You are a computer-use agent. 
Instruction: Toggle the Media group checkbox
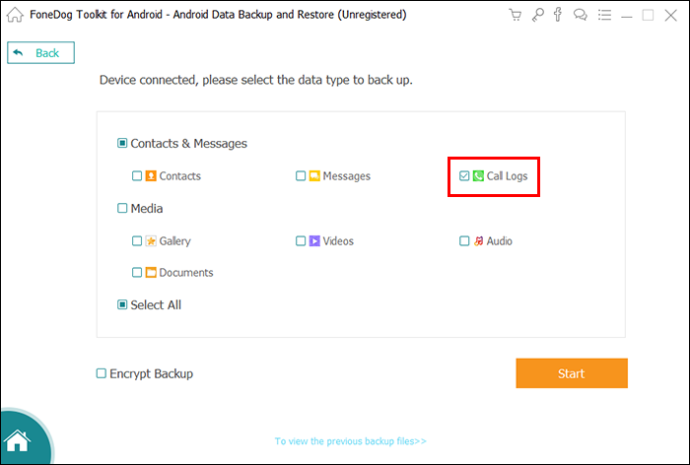pyautogui.click(x=122, y=208)
